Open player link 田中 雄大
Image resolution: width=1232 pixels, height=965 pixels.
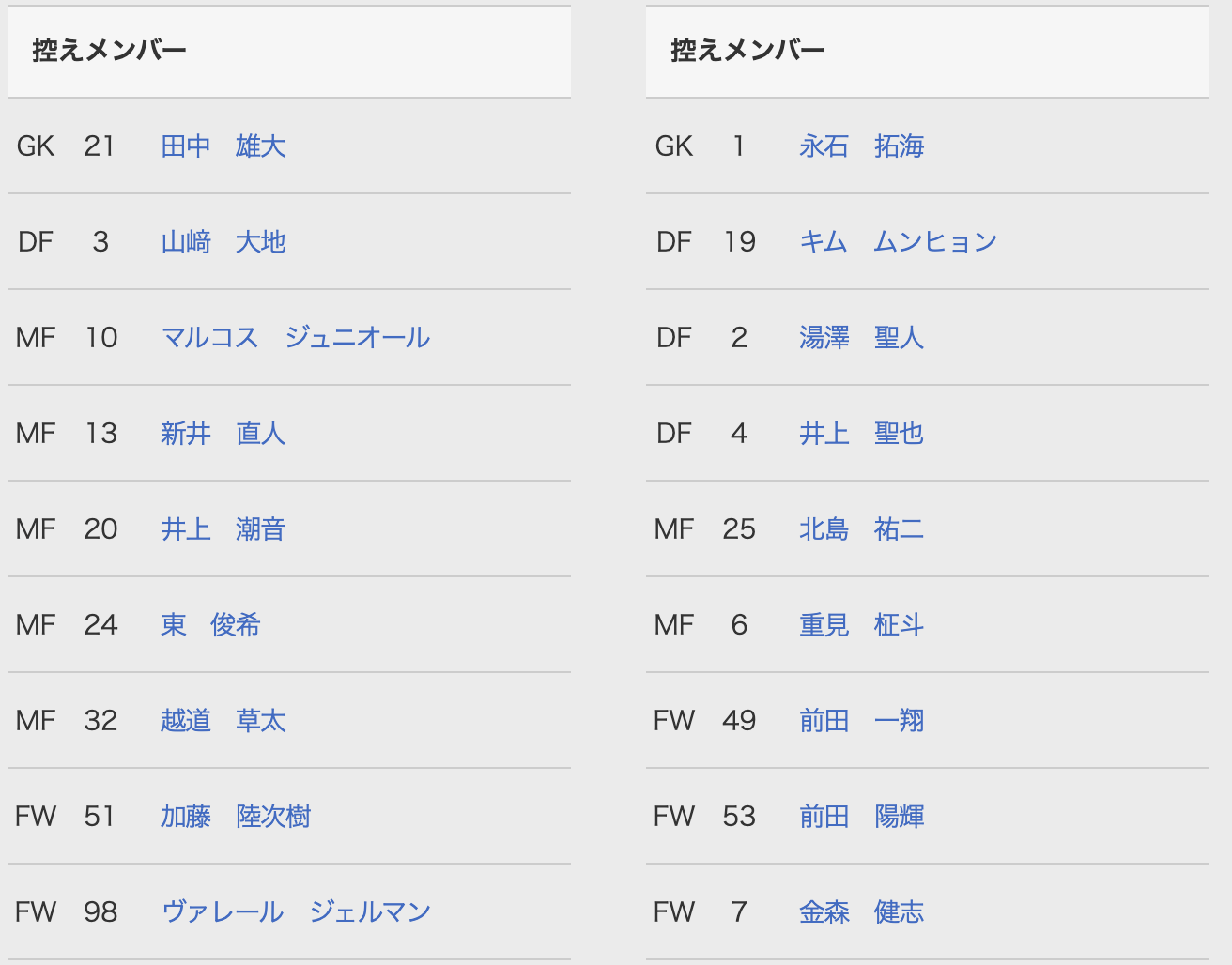(x=223, y=146)
